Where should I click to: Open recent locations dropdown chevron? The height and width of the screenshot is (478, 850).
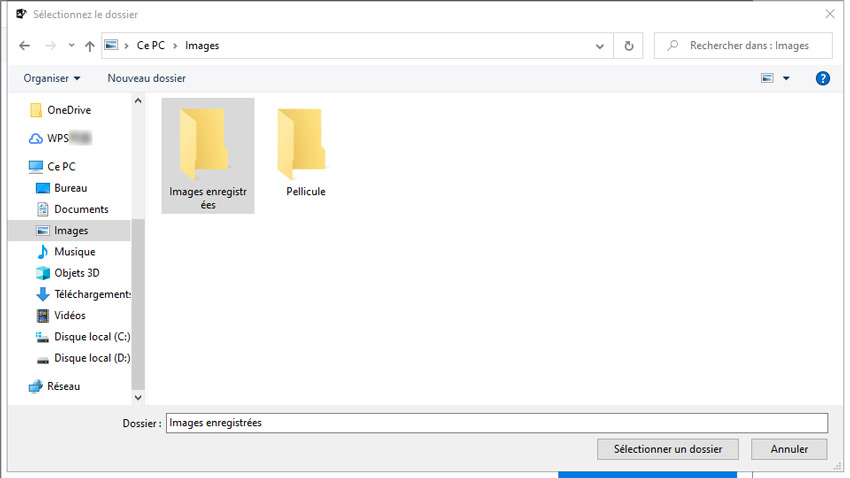[72, 46]
